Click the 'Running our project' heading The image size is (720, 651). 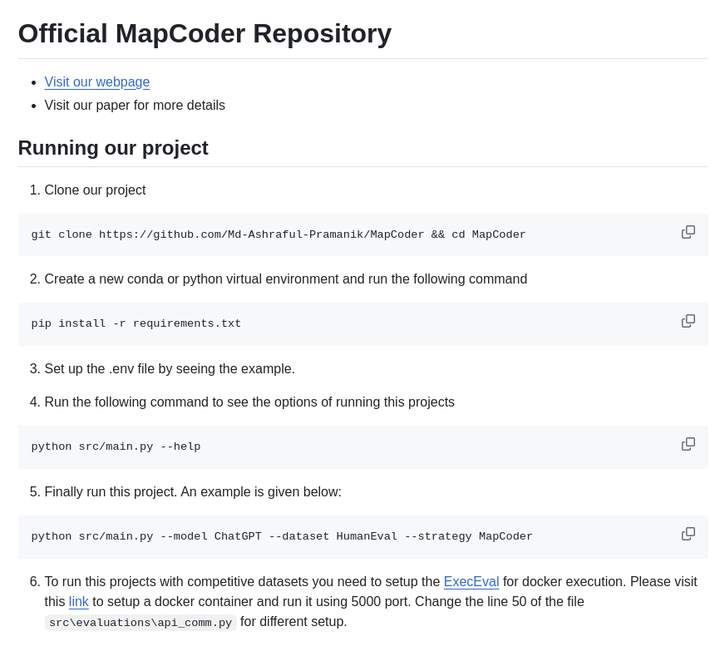coord(113,148)
